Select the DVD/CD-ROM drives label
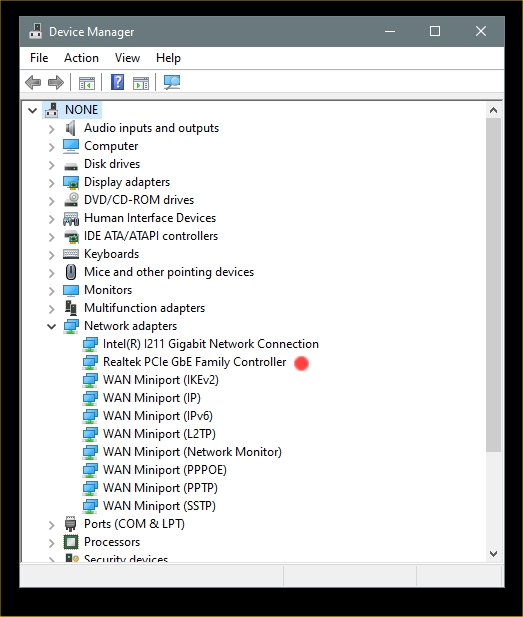This screenshot has height=617, width=523. point(139,200)
